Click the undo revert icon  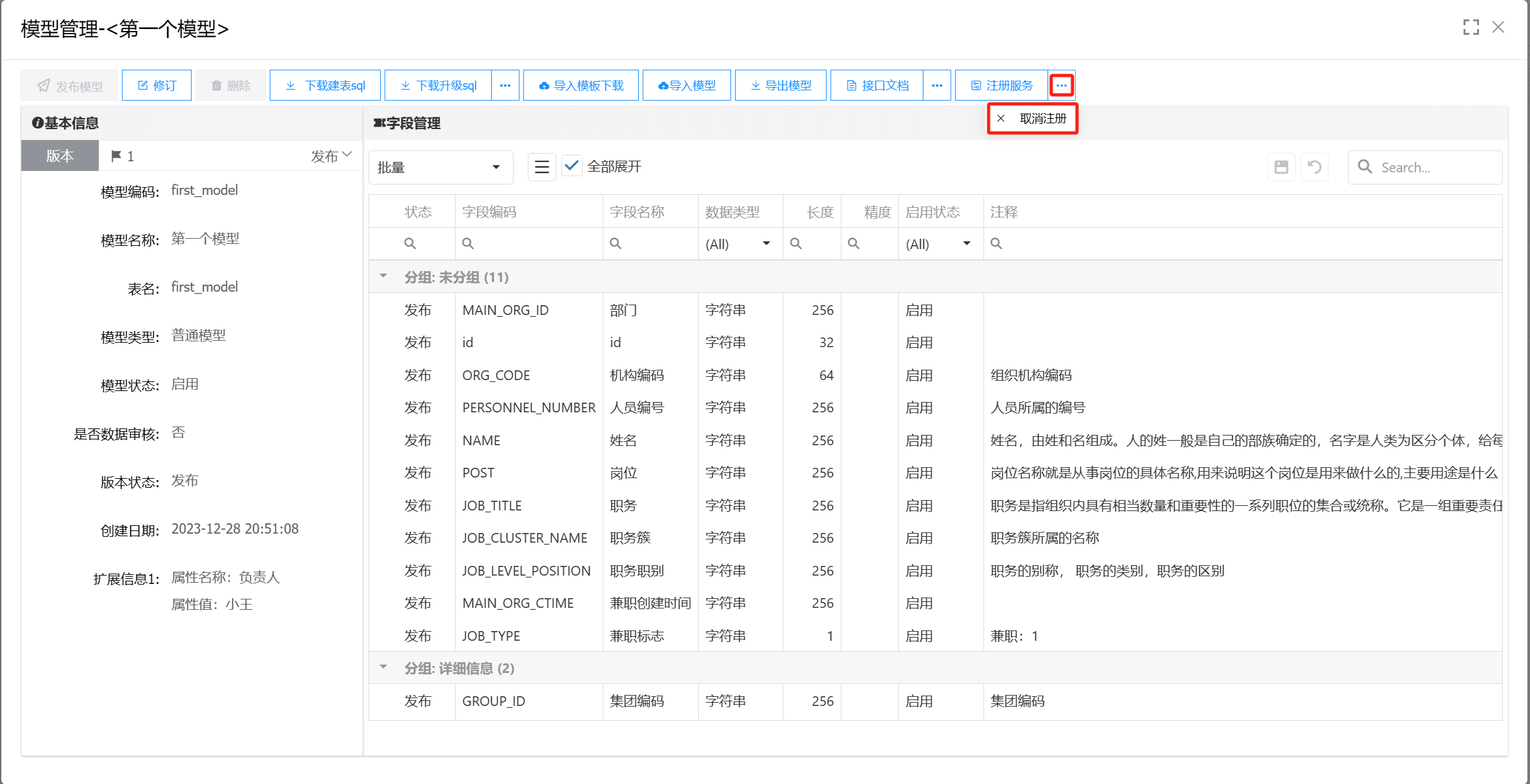tap(1314, 168)
